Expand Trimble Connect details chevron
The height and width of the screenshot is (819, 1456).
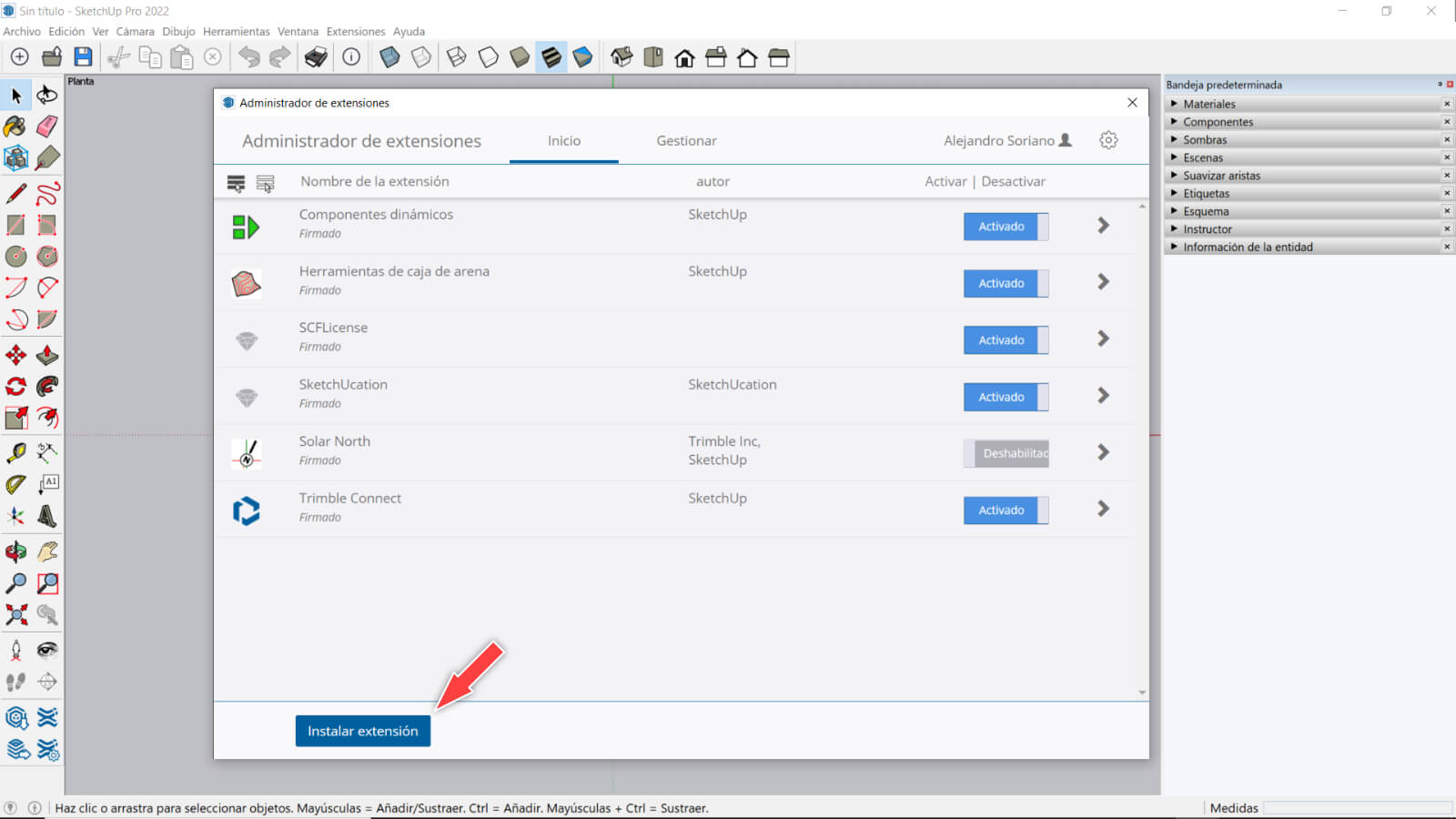1103,509
